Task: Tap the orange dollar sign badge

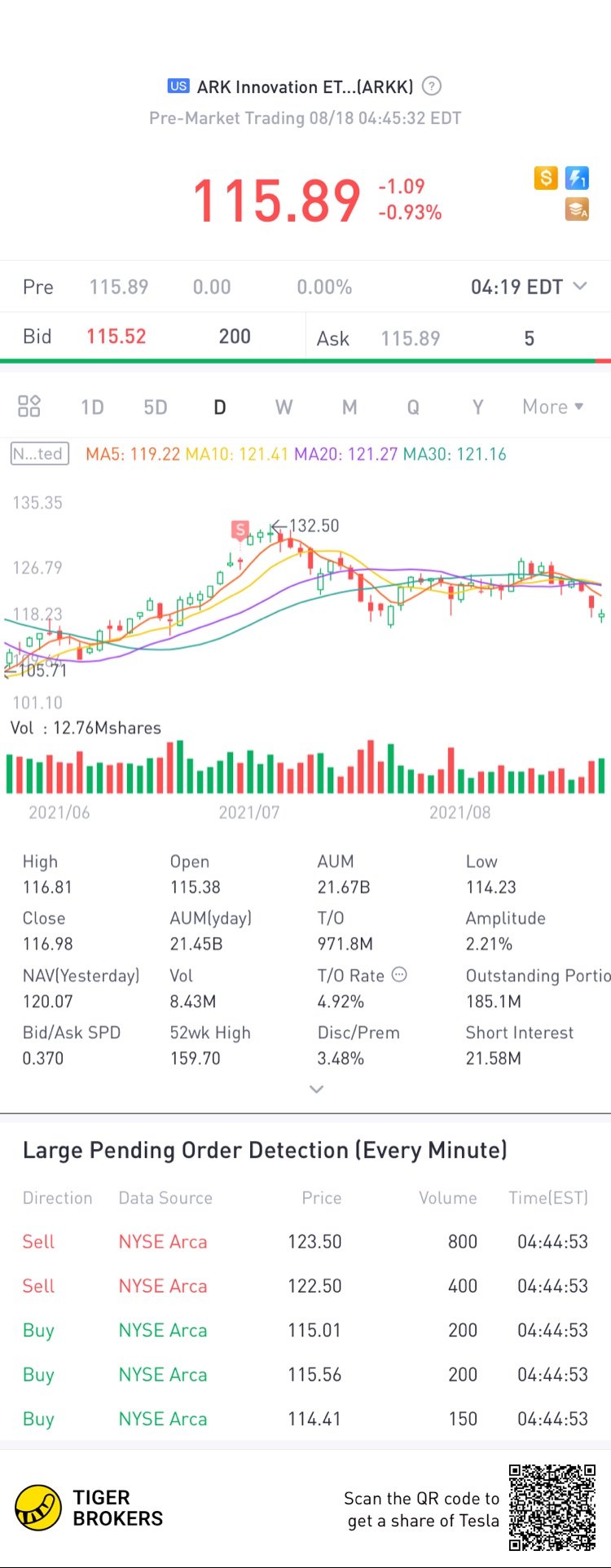Action: tap(546, 178)
